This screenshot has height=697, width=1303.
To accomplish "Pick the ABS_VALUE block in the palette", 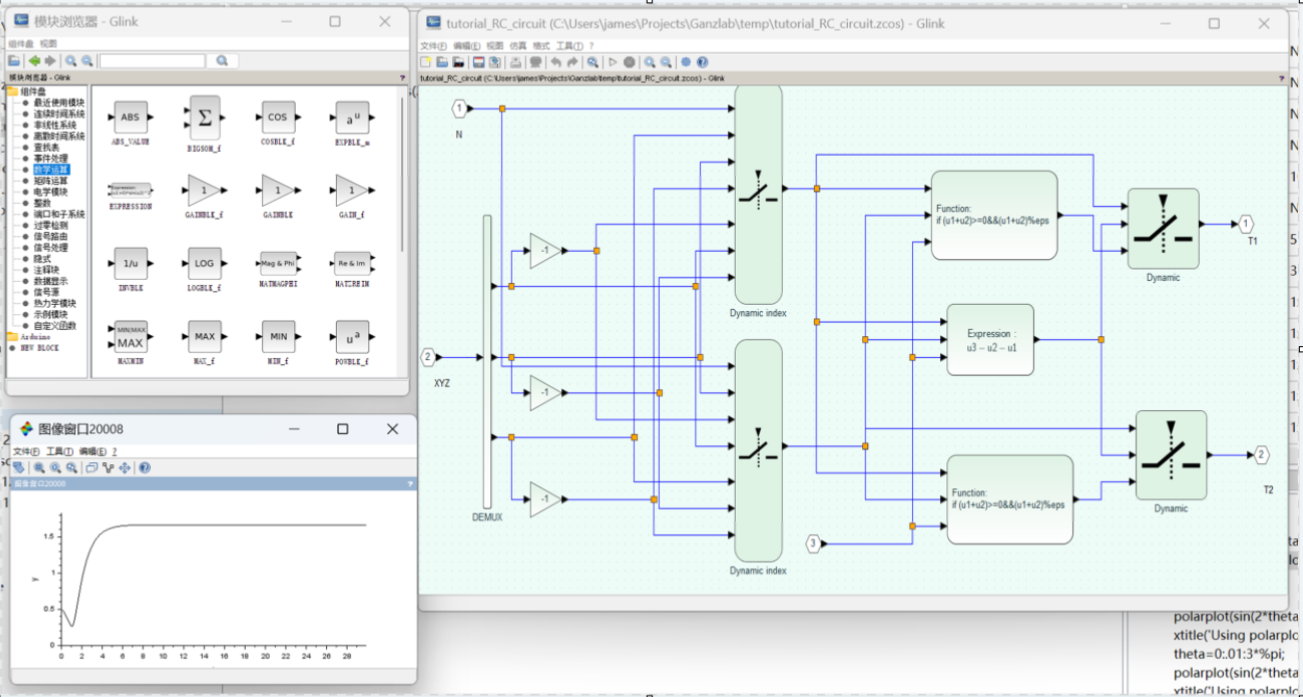I will click(x=131, y=118).
